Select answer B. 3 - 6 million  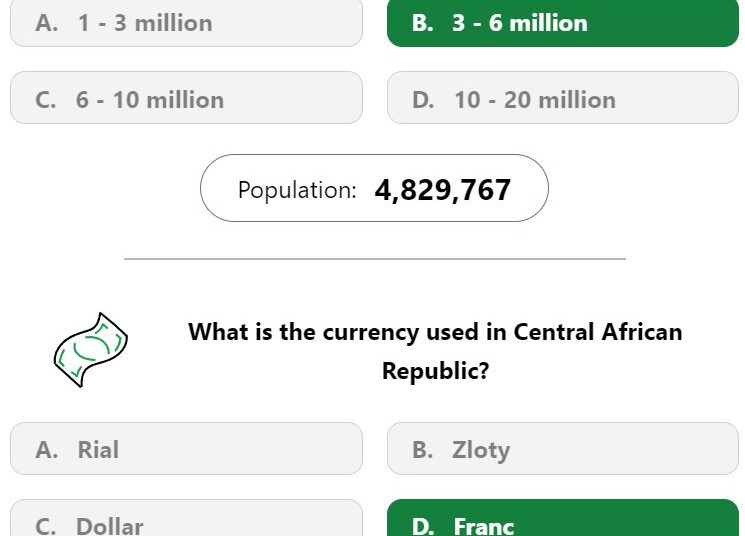(x=563, y=23)
